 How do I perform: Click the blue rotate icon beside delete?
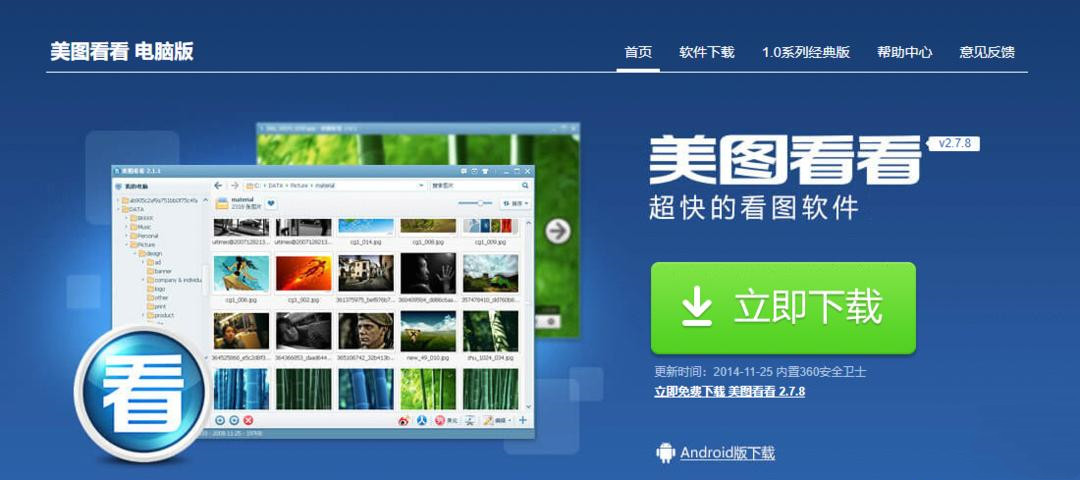click(234, 420)
